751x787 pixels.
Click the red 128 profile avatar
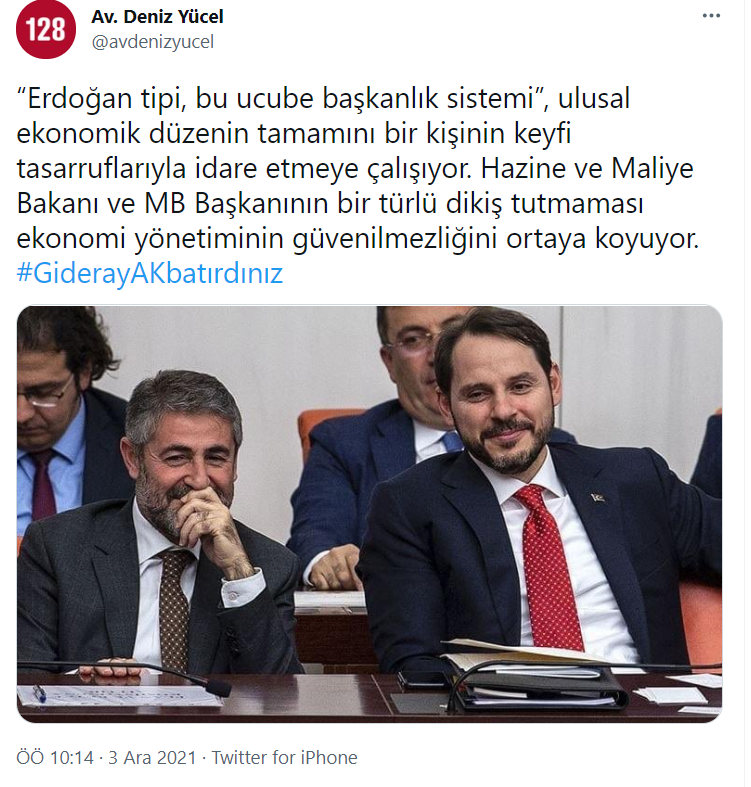click(x=46, y=30)
